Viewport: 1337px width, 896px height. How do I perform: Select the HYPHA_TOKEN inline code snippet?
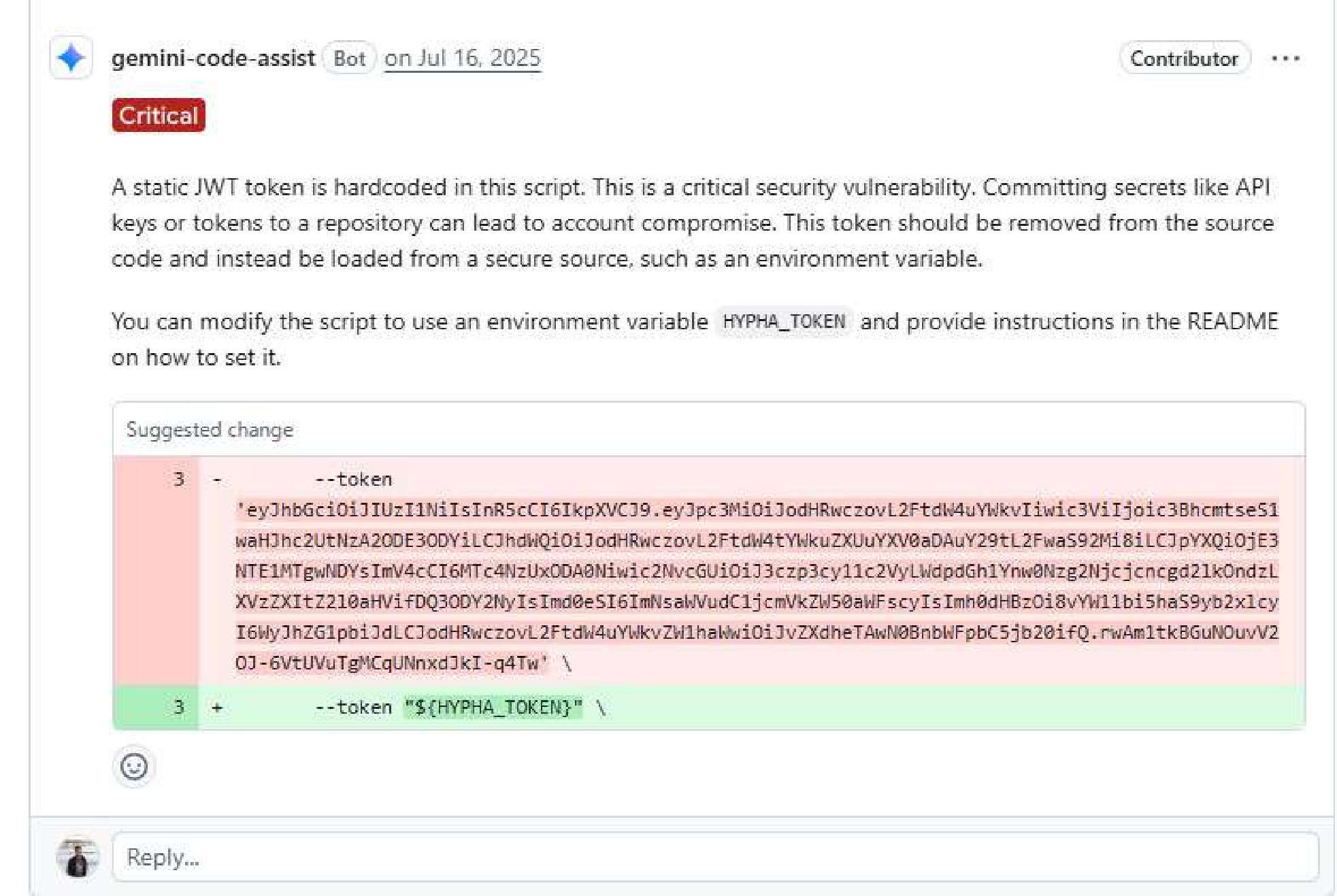click(784, 321)
